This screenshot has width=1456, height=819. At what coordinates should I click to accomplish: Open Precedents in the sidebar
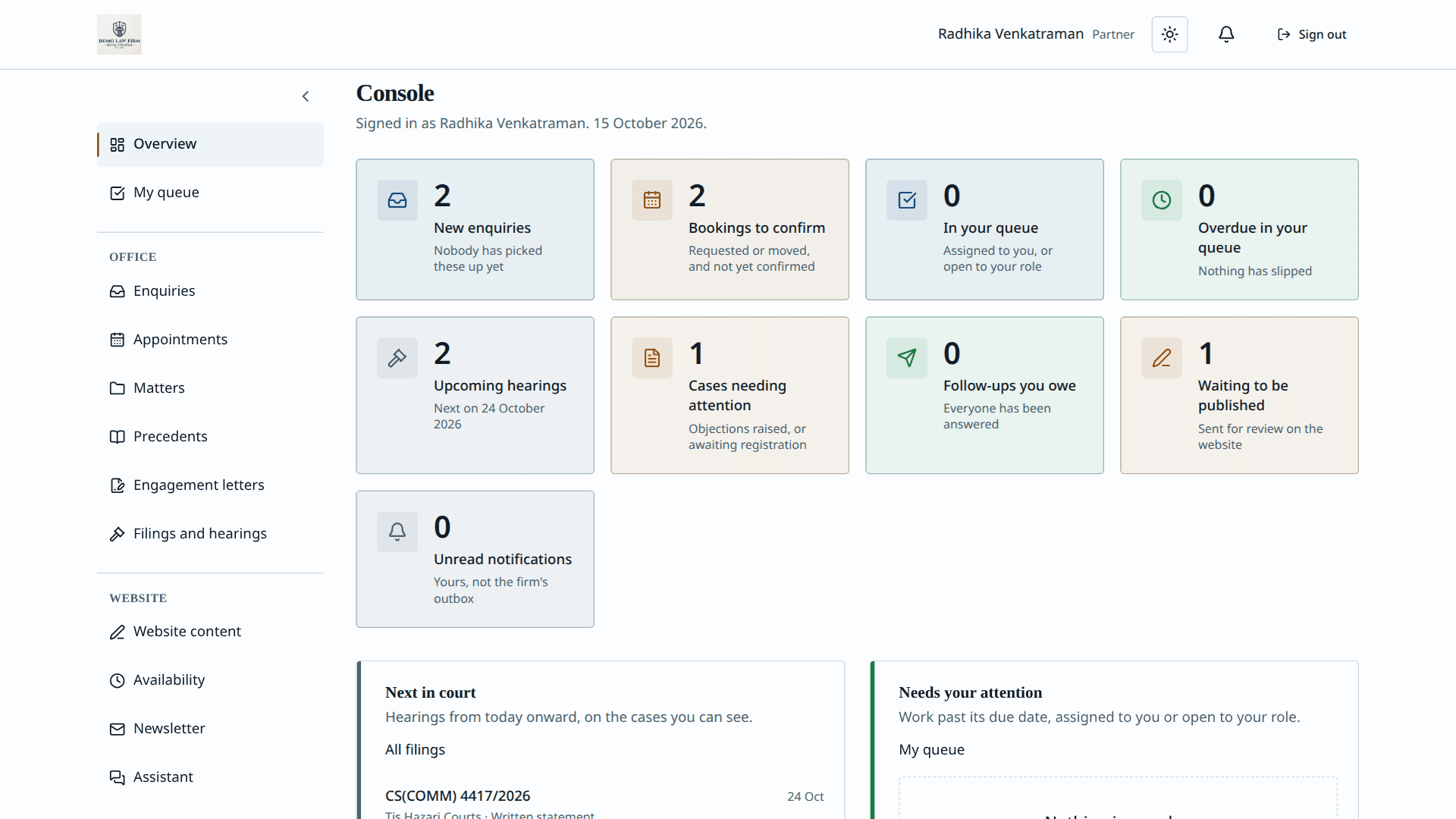[210, 437]
